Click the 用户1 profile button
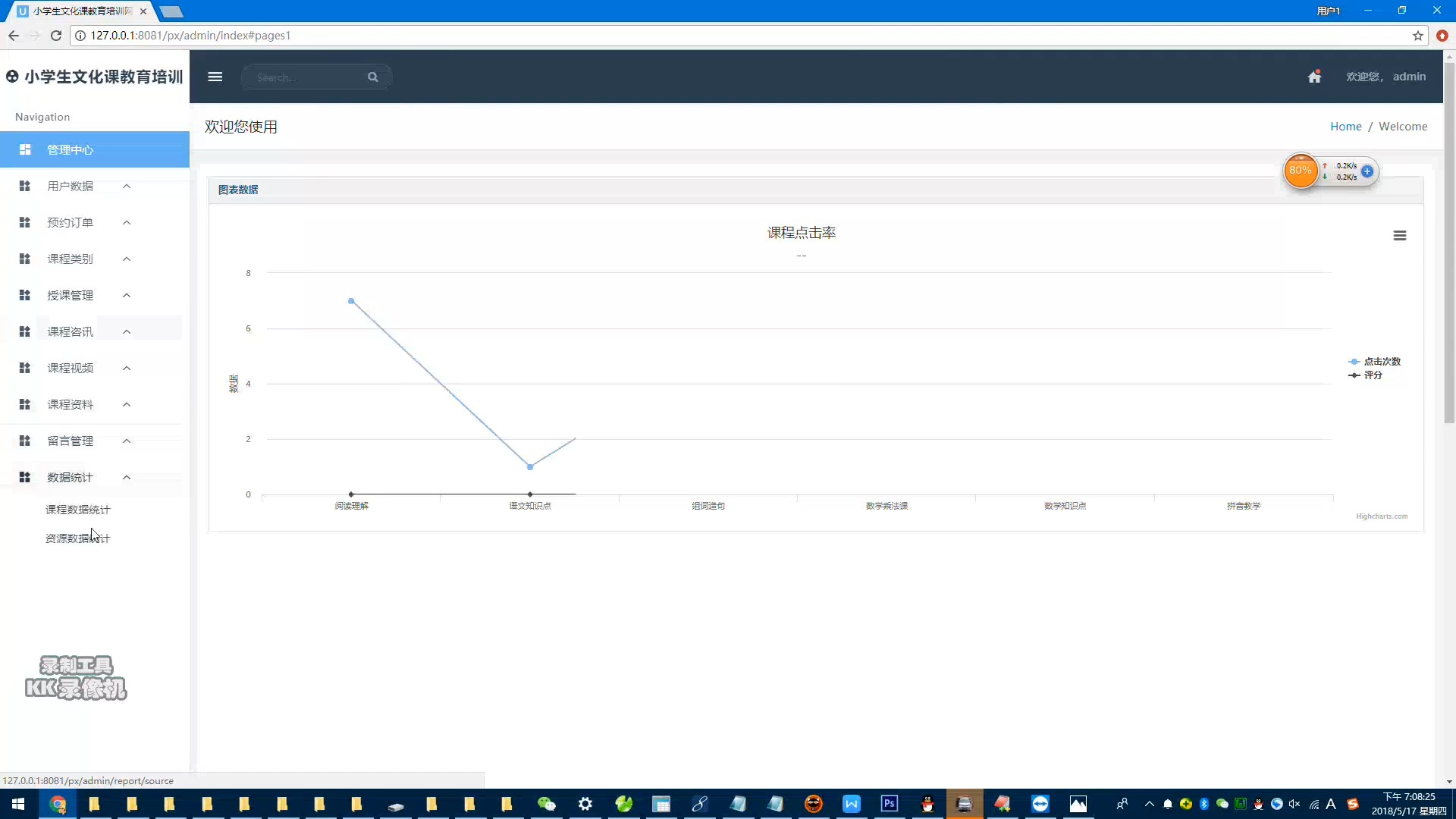The width and height of the screenshot is (1456, 819). click(1328, 11)
